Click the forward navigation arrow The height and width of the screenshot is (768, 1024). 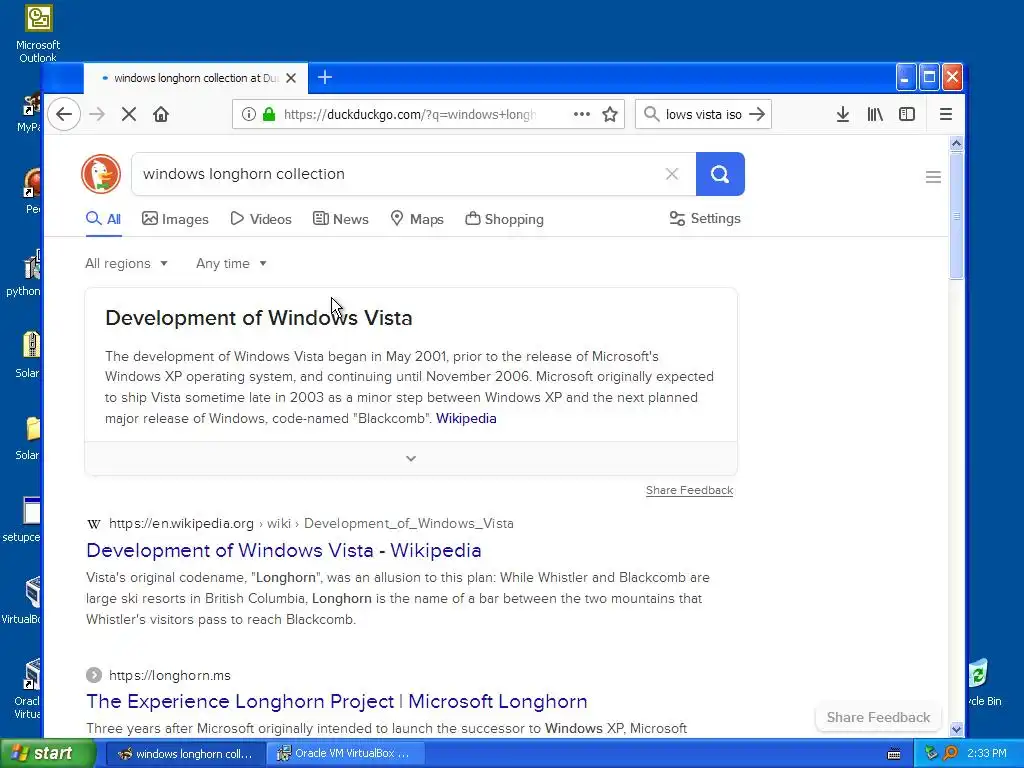tap(97, 114)
